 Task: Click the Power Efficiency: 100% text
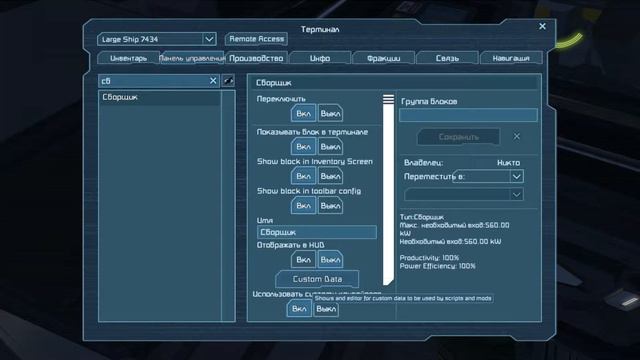point(438,266)
